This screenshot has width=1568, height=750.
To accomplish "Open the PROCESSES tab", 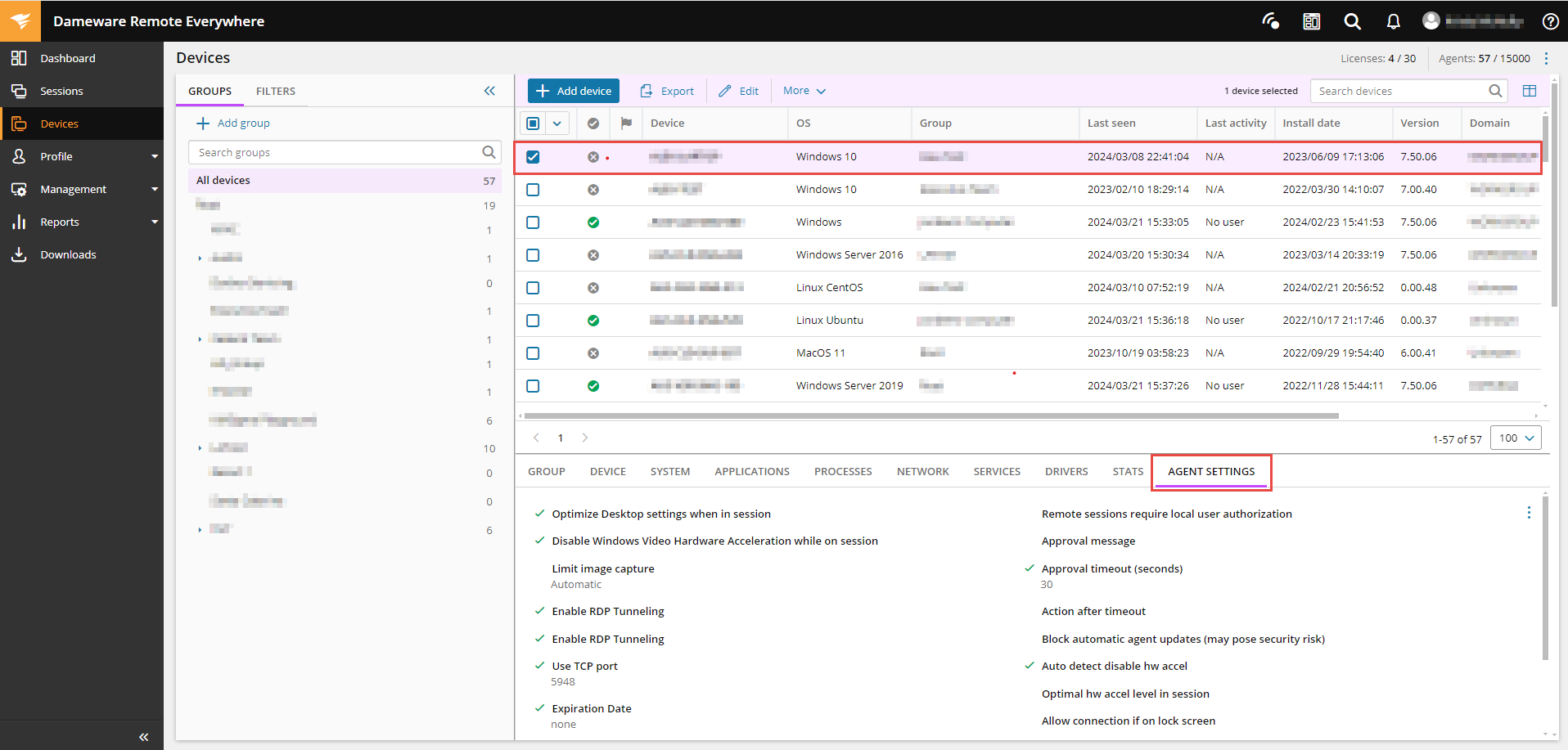I will [842, 472].
